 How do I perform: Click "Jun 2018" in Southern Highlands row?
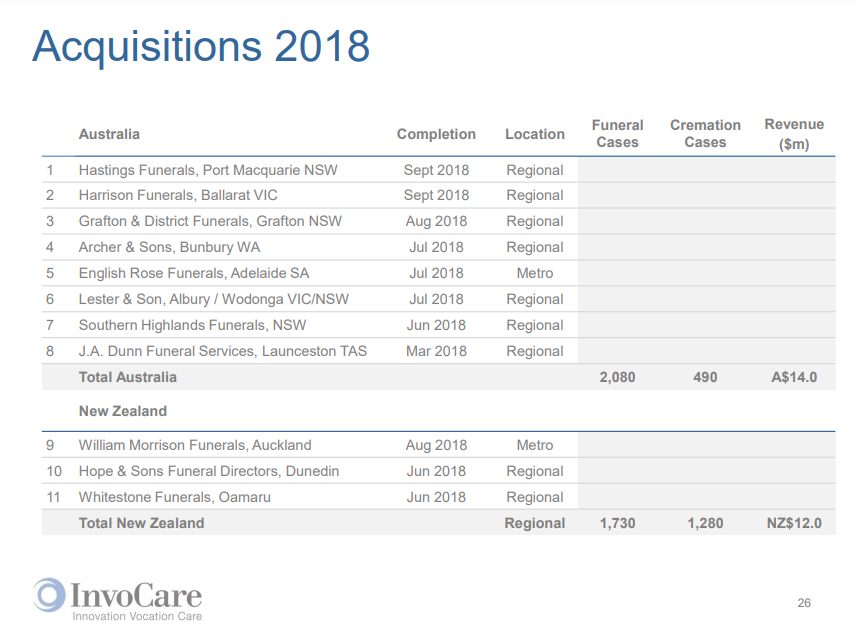click(x=436, y=325)
